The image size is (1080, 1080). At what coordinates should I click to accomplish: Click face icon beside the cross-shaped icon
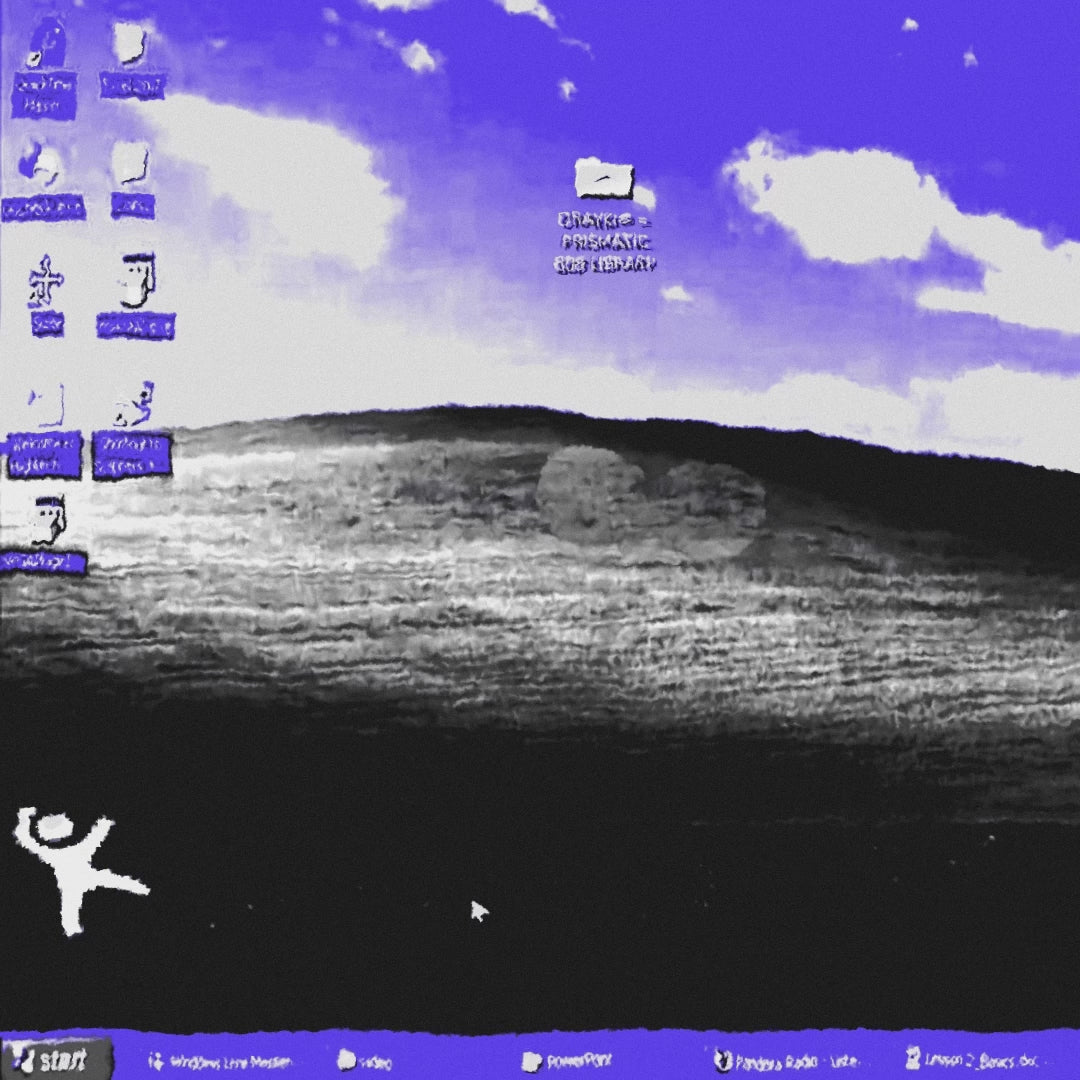[137, 282]
